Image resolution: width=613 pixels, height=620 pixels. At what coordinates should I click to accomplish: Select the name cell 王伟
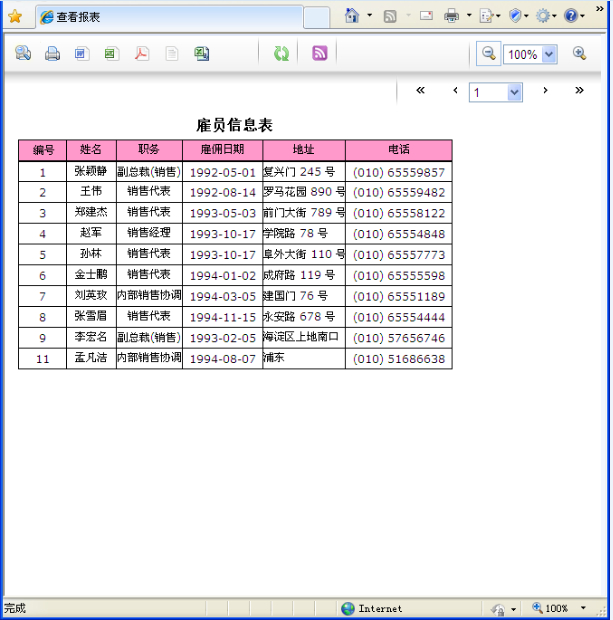point(91,192)
